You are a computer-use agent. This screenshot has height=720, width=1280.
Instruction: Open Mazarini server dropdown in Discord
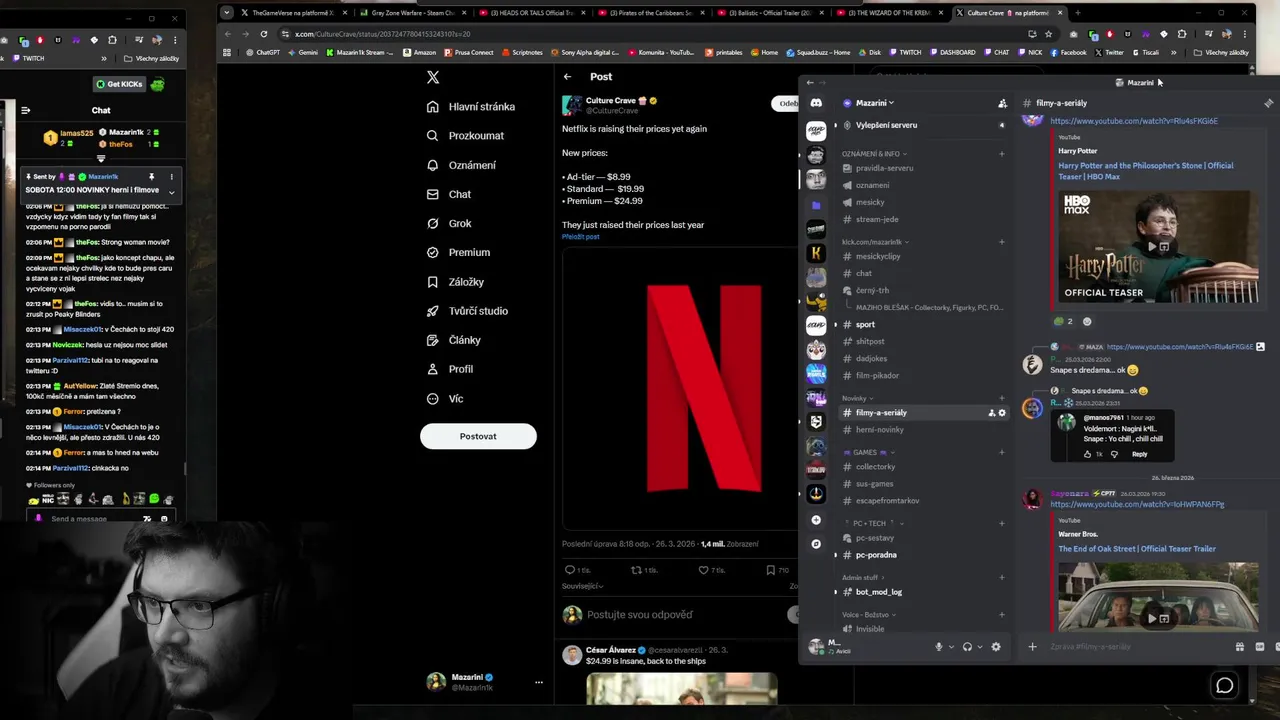coord(875,103)
